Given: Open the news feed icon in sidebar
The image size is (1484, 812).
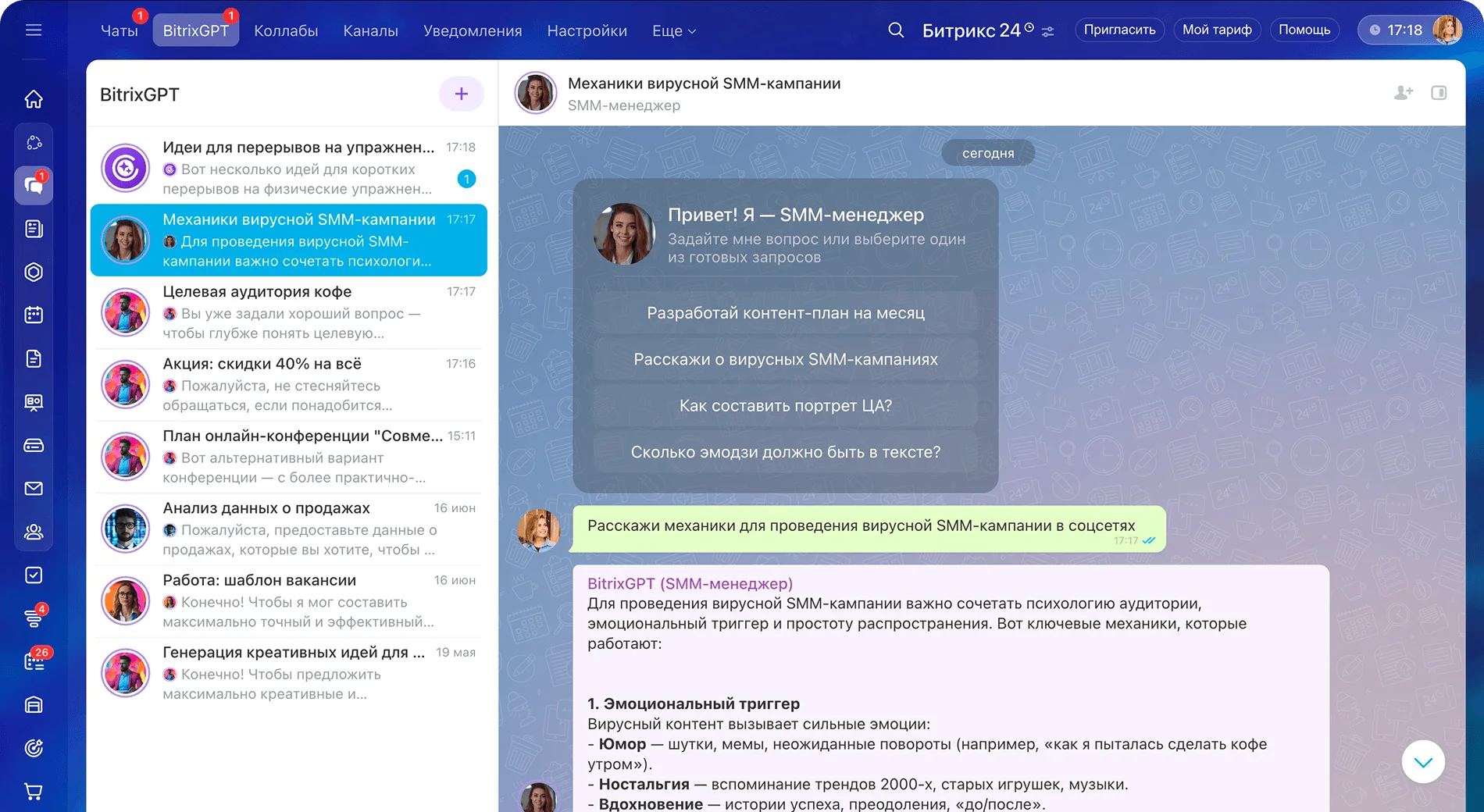Looking at the screenshot, I should (x=34, y=229).
